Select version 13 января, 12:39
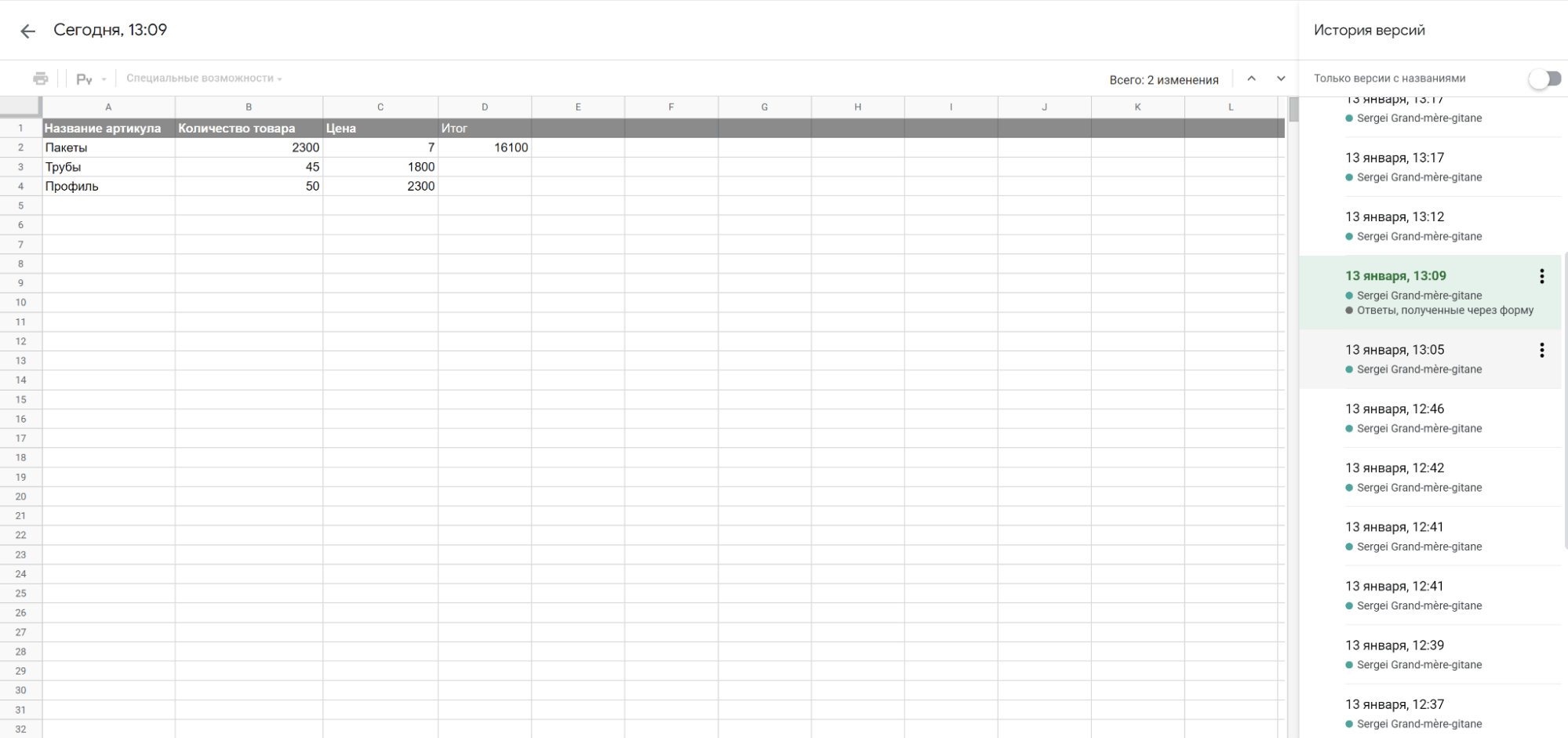Screen dimensions: 1568x738 1430,654
